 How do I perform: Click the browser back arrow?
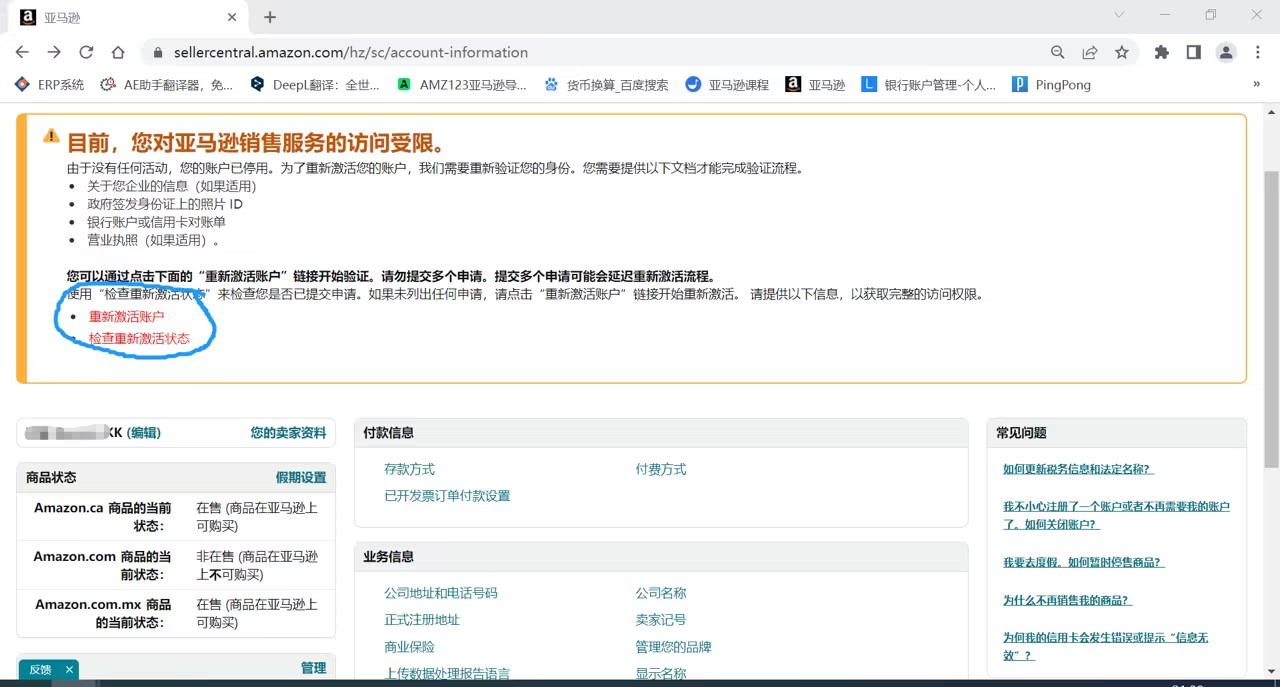(22, 52)
